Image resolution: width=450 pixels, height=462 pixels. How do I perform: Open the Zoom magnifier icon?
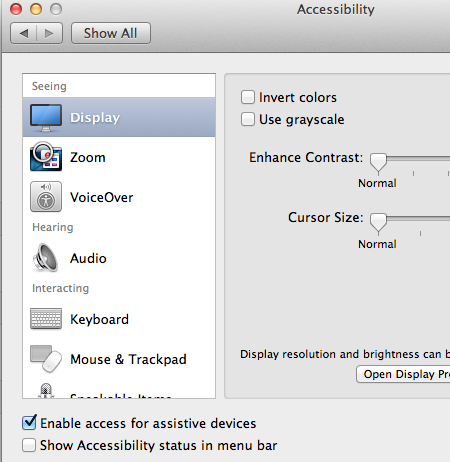pos(46,157)
